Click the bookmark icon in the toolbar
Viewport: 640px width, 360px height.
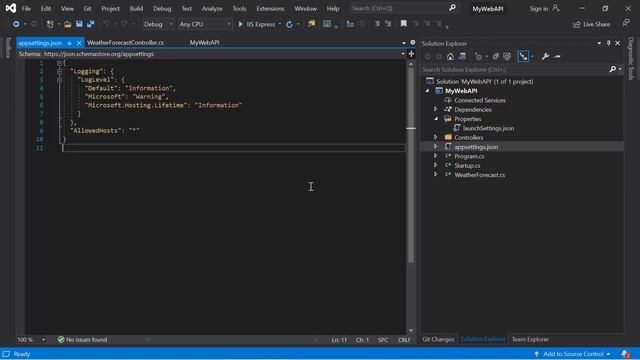point(404,24)
